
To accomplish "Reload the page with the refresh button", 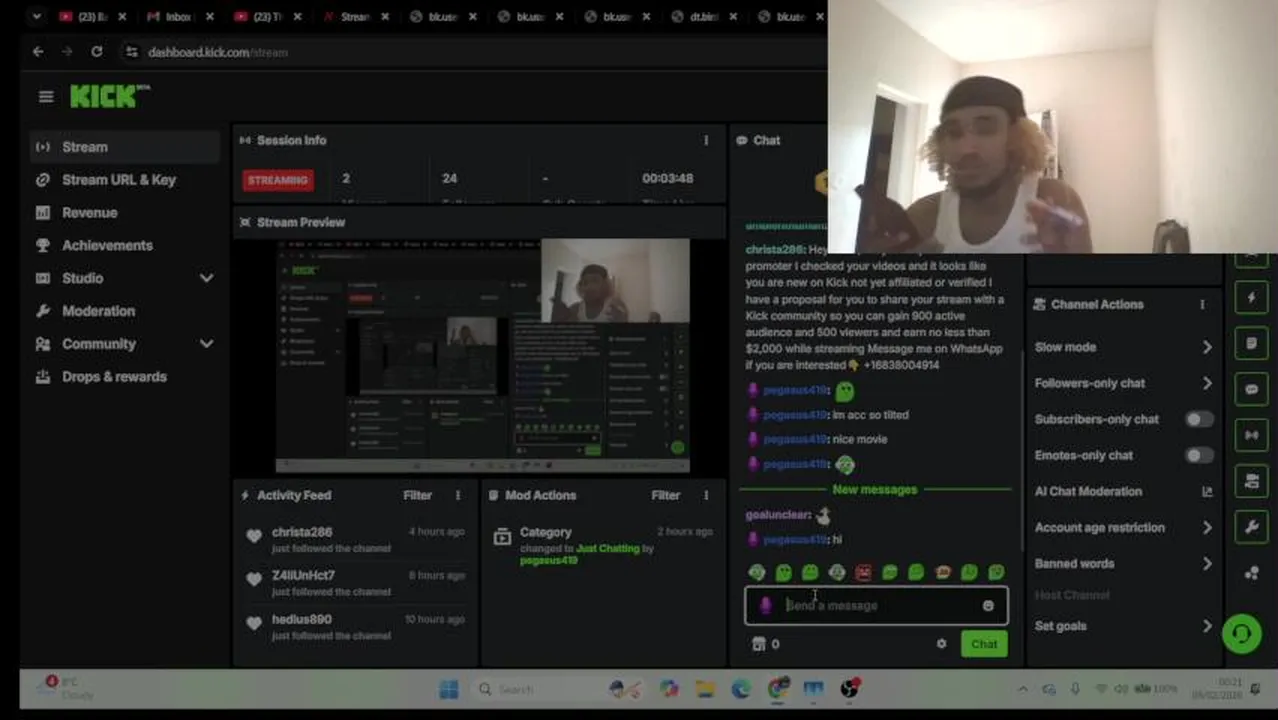I will 96,52.
